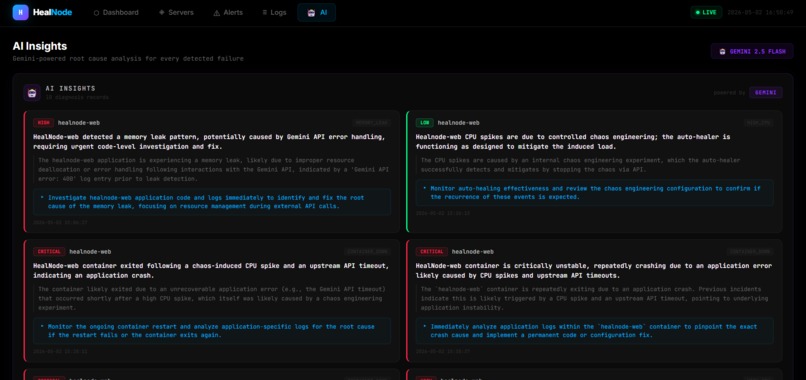
Task: Click the HealNode brand name
Action: point(52,12)
